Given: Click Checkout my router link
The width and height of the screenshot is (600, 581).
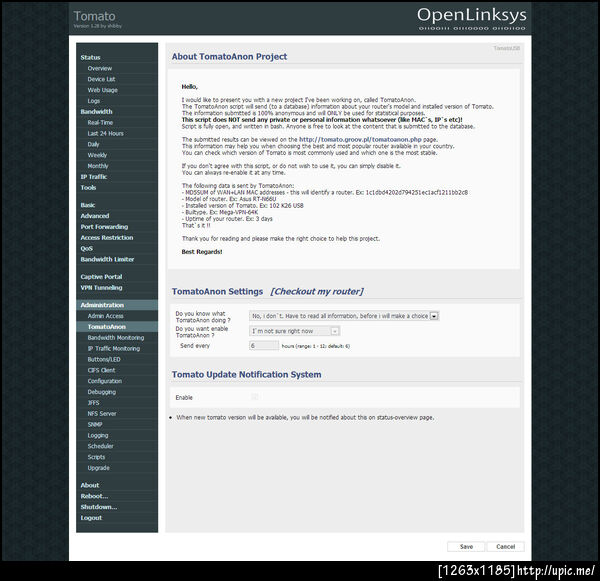Looking at the screenshot, I should pos(317,292).
